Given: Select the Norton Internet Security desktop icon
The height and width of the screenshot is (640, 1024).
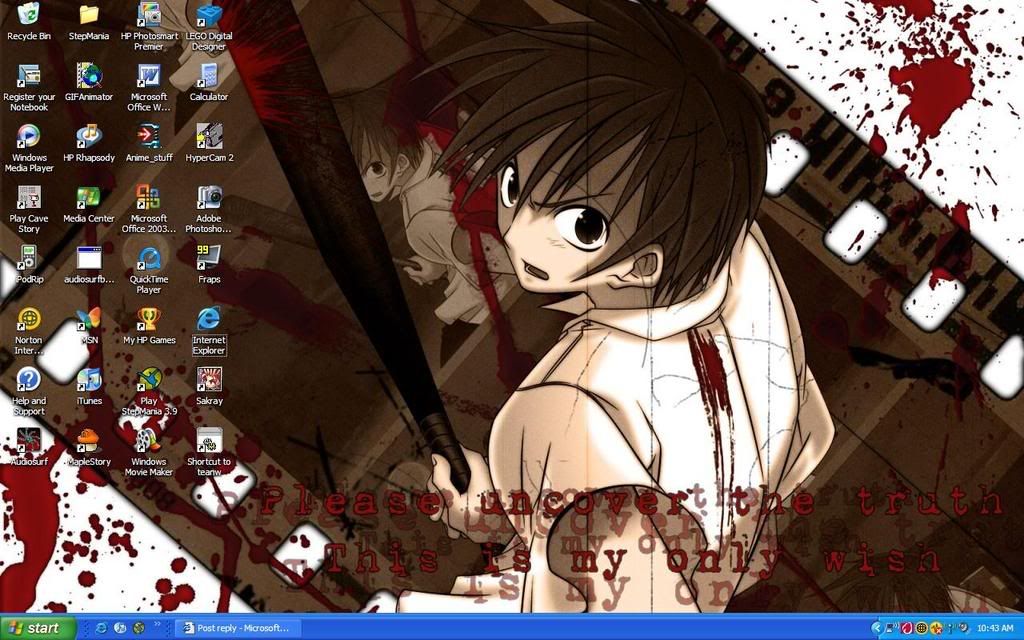Looking at the screenshot, I should (x=29, y=330).
